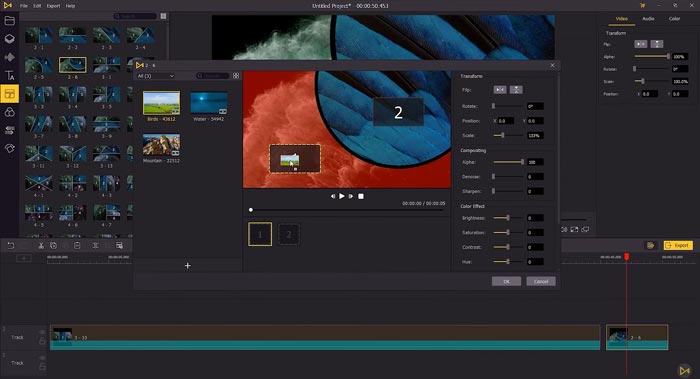
Task: Open the All (3) media filter dropdown
Action: [155, 76]
